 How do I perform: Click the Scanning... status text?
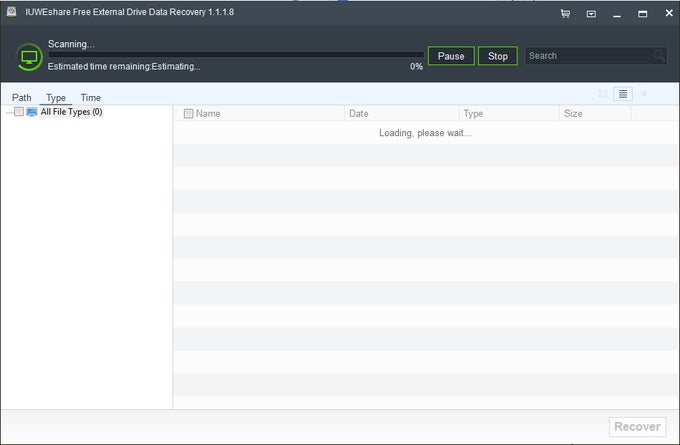click(71, 44)
